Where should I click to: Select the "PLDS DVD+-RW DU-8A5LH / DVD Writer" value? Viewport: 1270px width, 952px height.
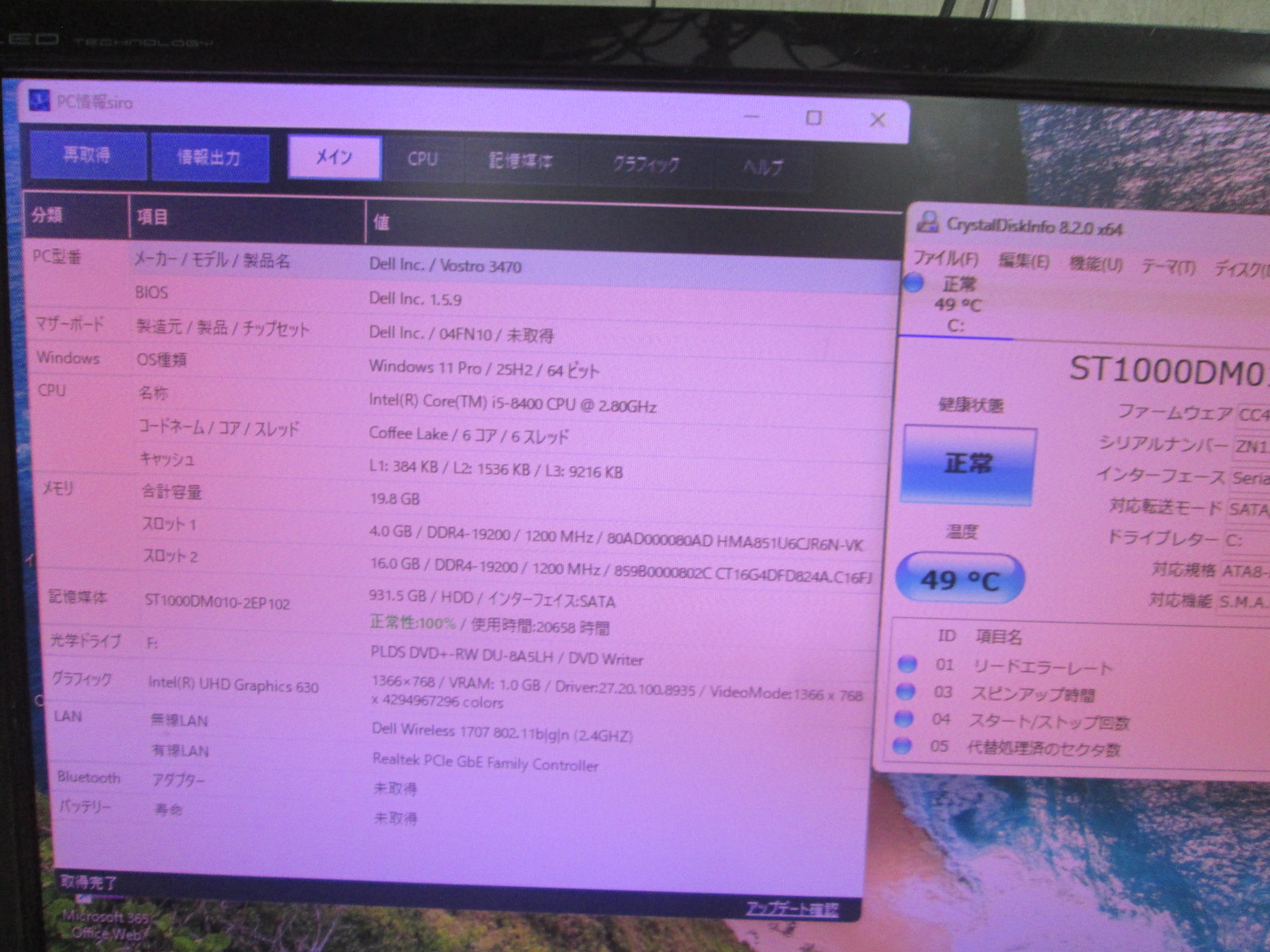(x=507, y=656)
